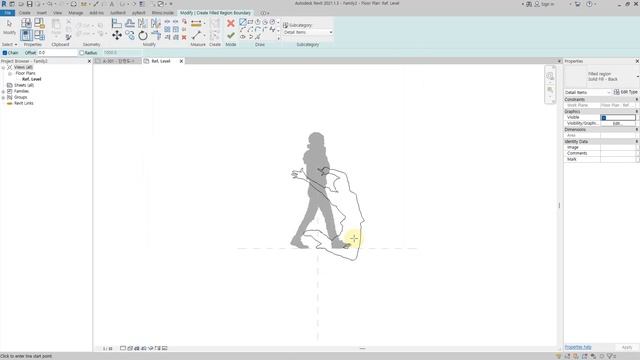Open the Manage ribbon tab
The width and height of the screenshot is (640, 360).
[76, 13]
